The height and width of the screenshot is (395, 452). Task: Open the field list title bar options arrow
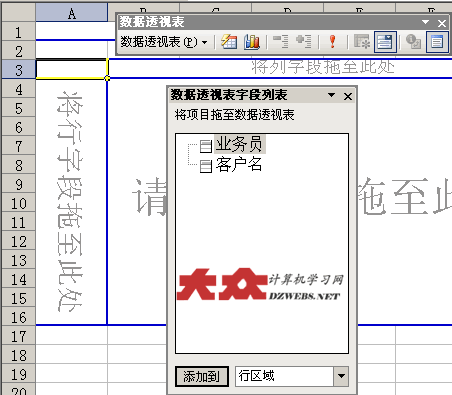coord(331,95)
